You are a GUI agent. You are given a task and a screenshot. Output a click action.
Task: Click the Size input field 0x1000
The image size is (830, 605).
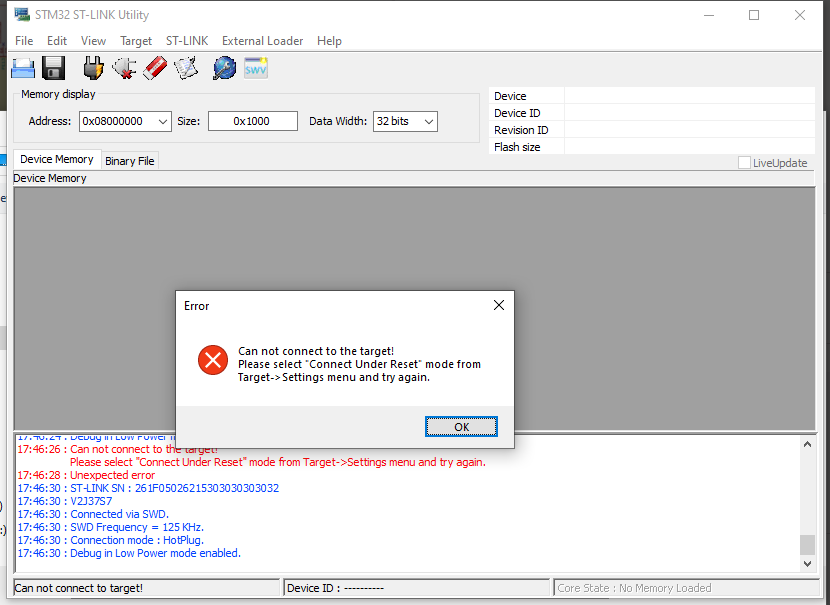pos(252,121)
